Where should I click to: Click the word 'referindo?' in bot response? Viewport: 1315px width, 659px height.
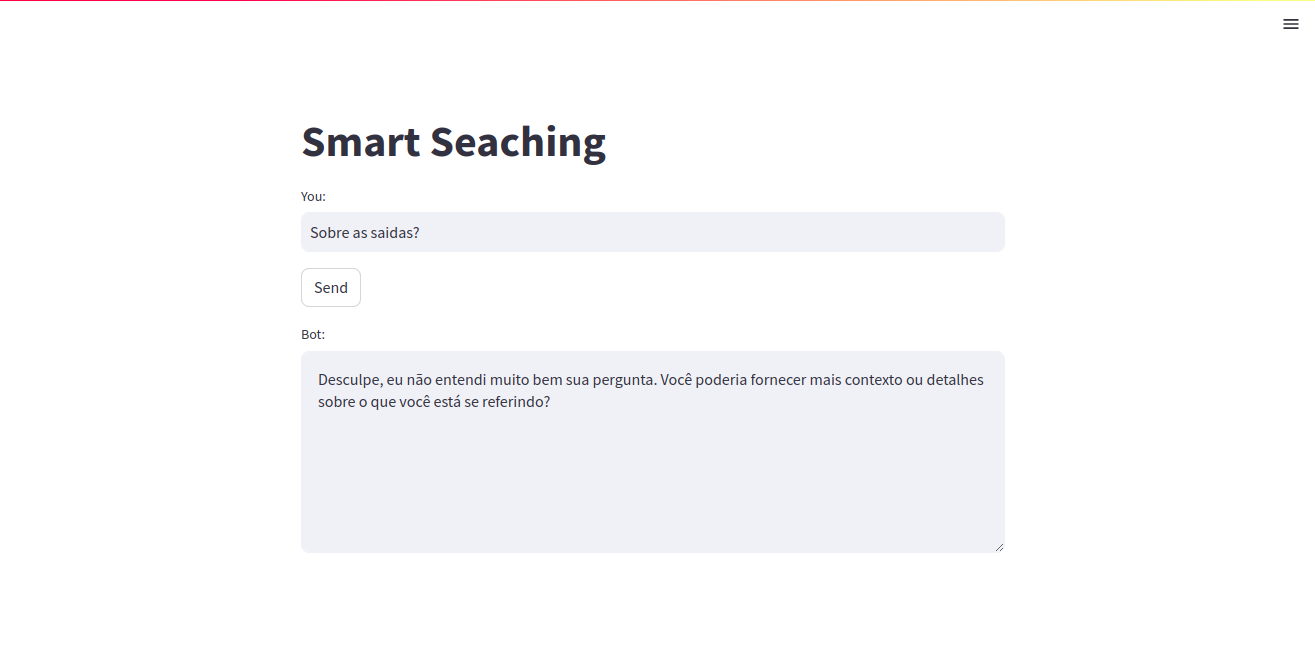coord(516,402)
